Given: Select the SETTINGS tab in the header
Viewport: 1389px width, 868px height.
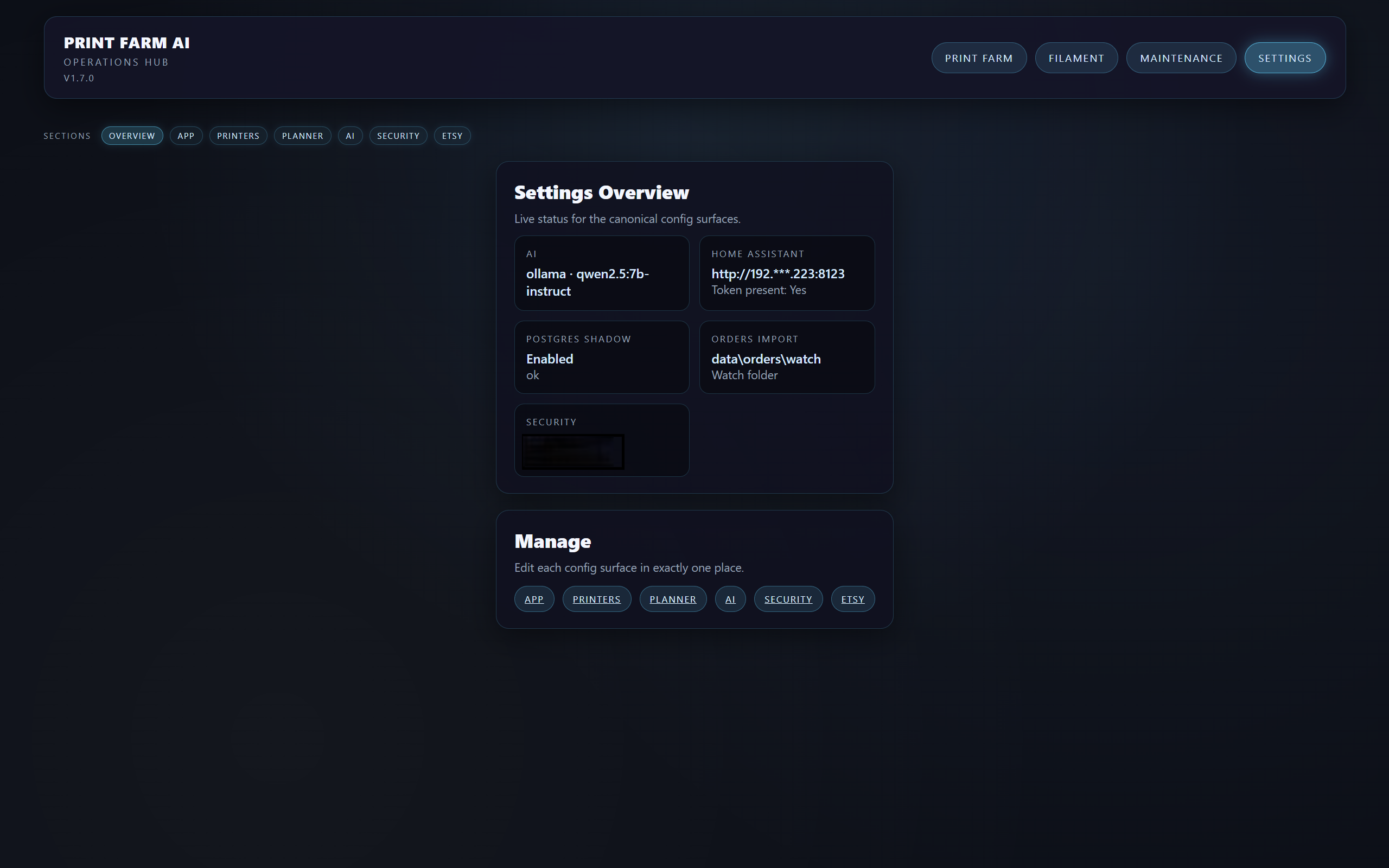Looking at the screenshot, I should 1284,58.
